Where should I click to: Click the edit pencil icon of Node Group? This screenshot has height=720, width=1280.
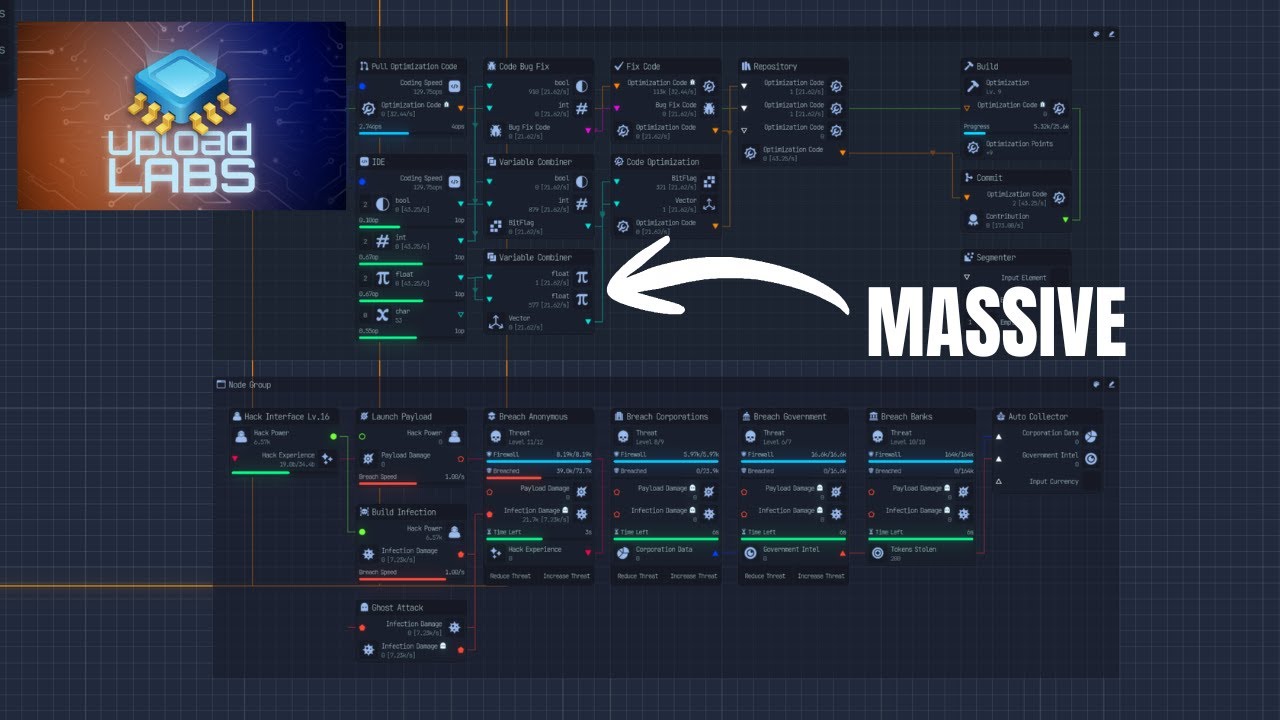pos(1111,384)
